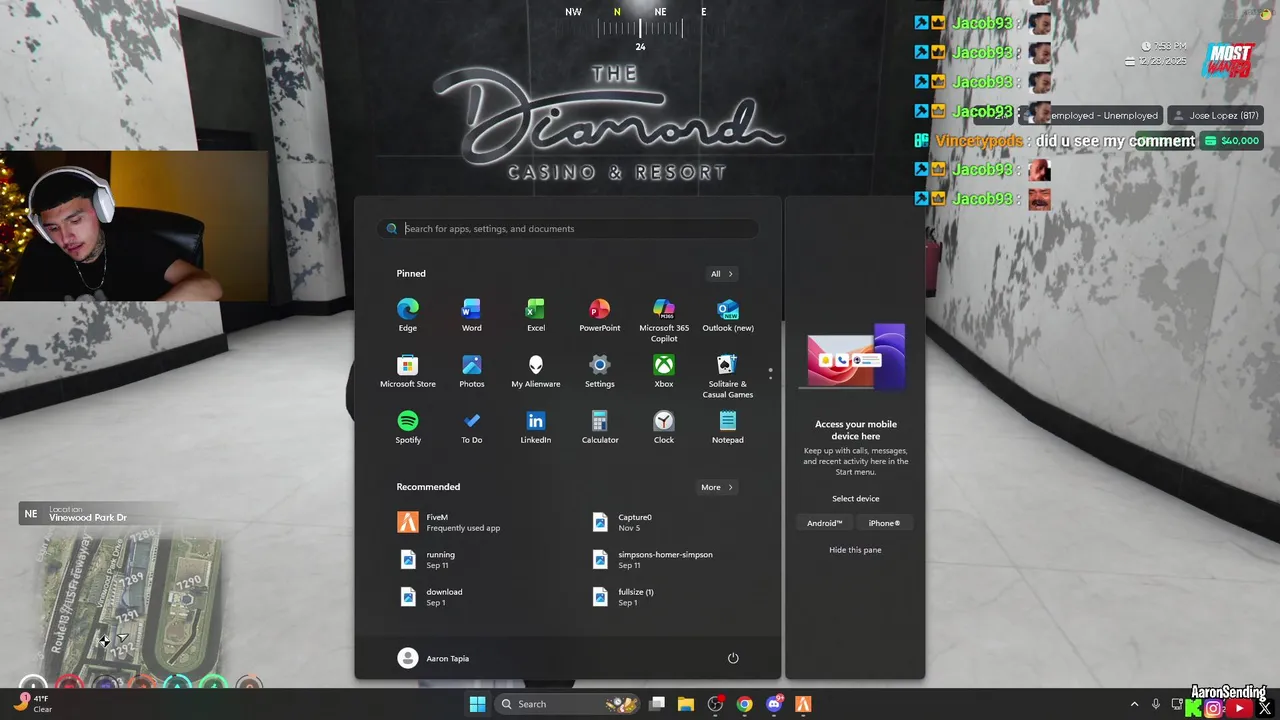The height and width of the screenshot is (720, 1280).
Task: Open Notepad from pinned apps
Action: pyautogui.click(x=728, y=427)
